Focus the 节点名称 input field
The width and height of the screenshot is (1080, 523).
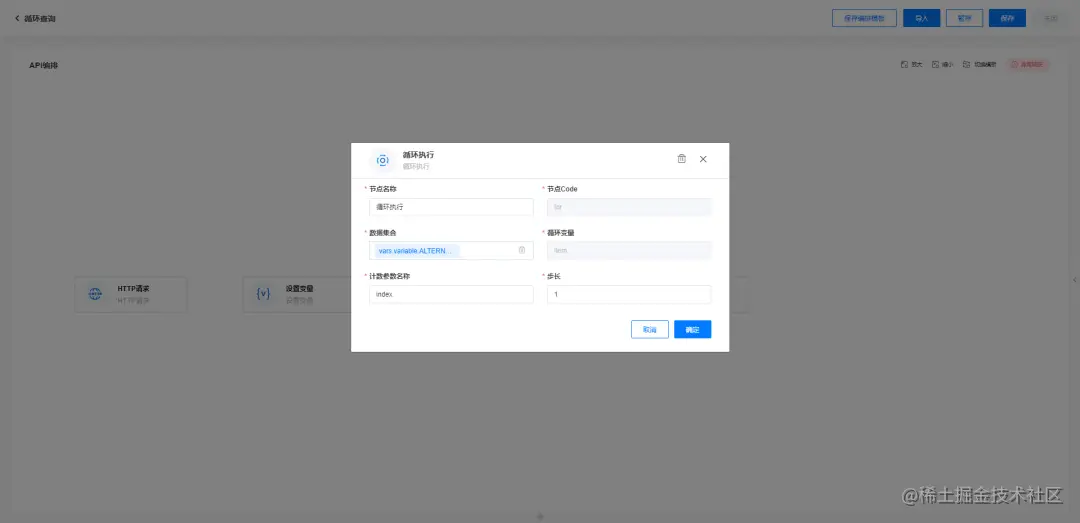click(451, 207)
